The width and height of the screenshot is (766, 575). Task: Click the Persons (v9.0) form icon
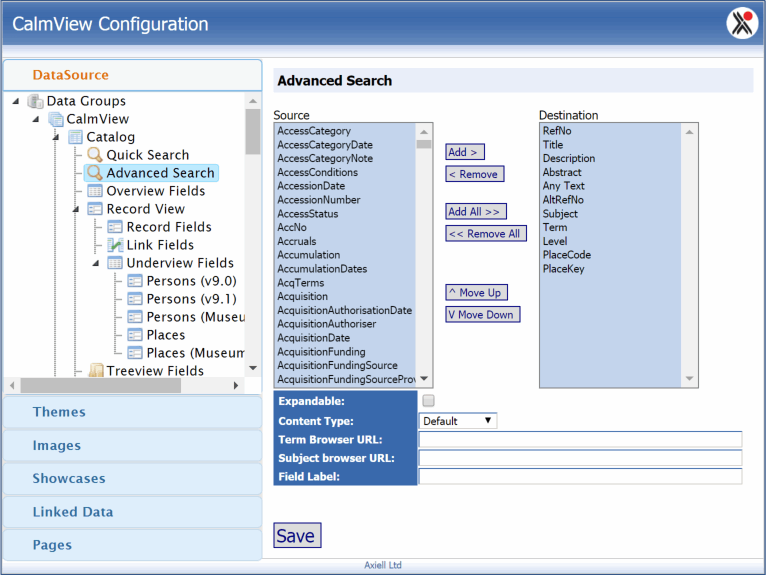pos(135,281)
